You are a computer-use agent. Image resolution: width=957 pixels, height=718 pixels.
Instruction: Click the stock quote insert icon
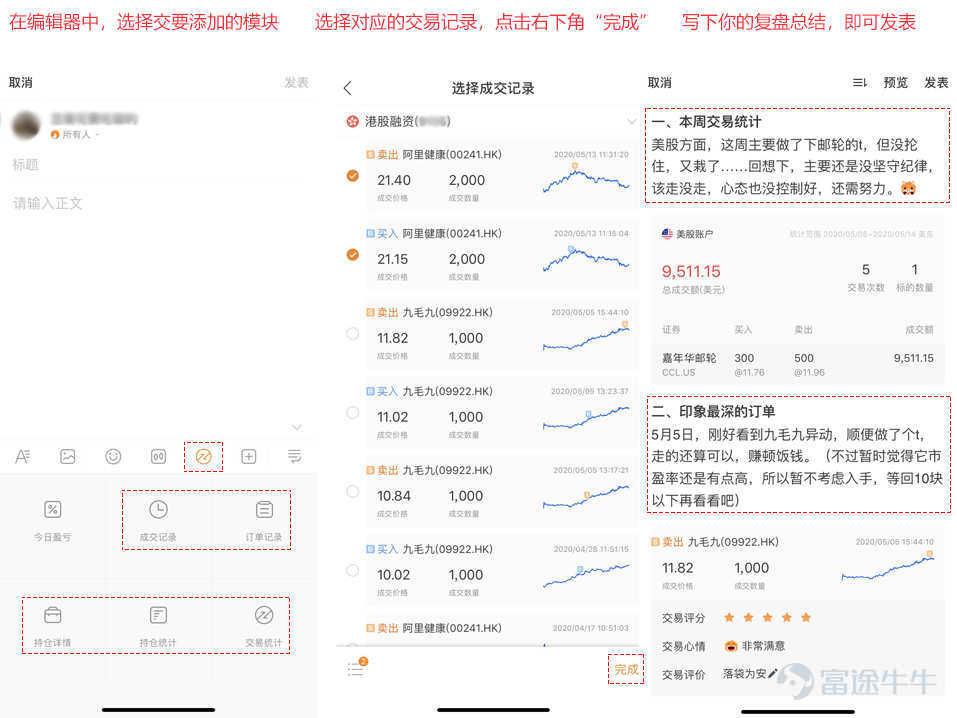158,456
